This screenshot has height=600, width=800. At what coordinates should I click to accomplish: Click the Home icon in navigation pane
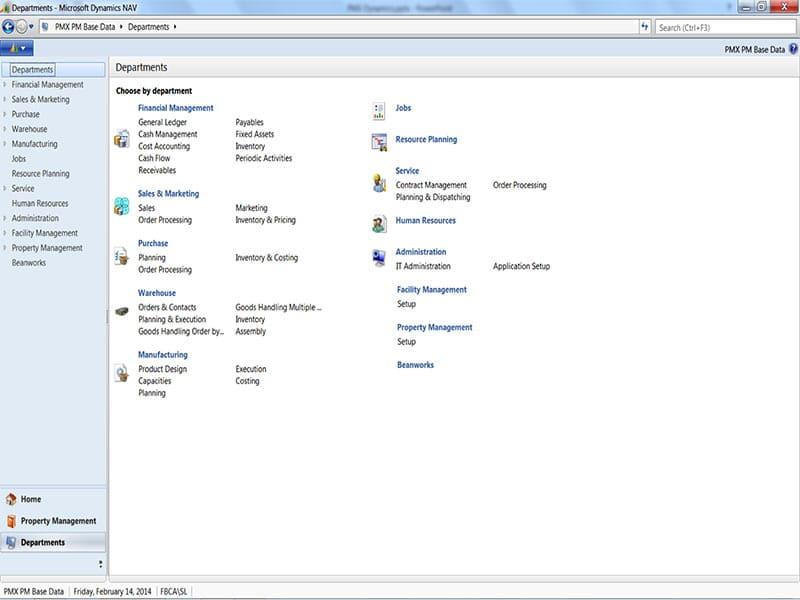click(11, 499)
